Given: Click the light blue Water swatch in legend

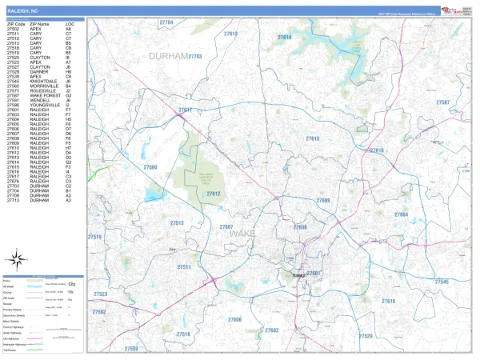Looking at the screenshot, I should pyautogui.click(x=35, y=286).
